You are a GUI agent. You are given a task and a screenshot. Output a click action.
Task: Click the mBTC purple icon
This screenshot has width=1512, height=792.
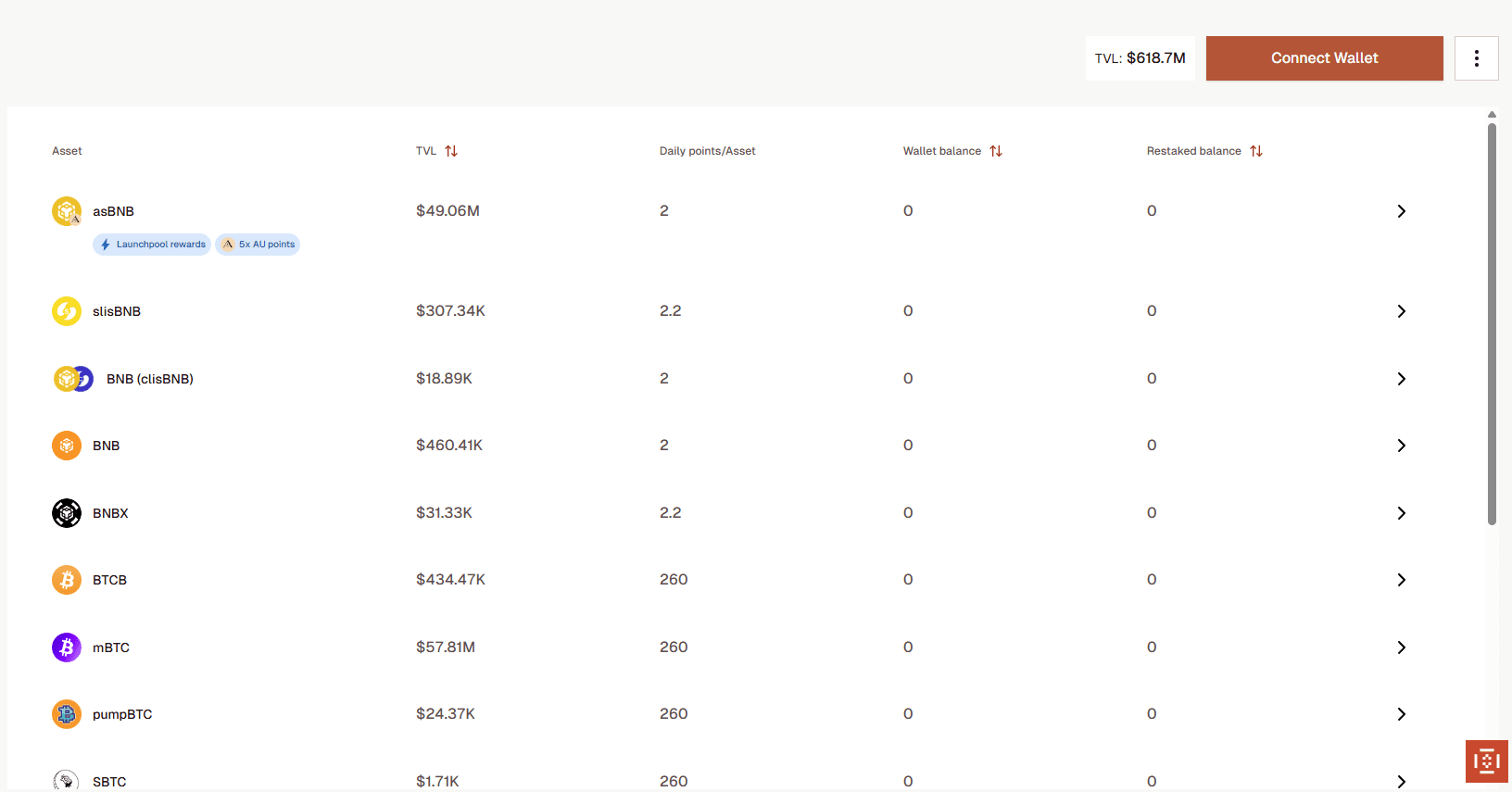(x=67, y=647)
